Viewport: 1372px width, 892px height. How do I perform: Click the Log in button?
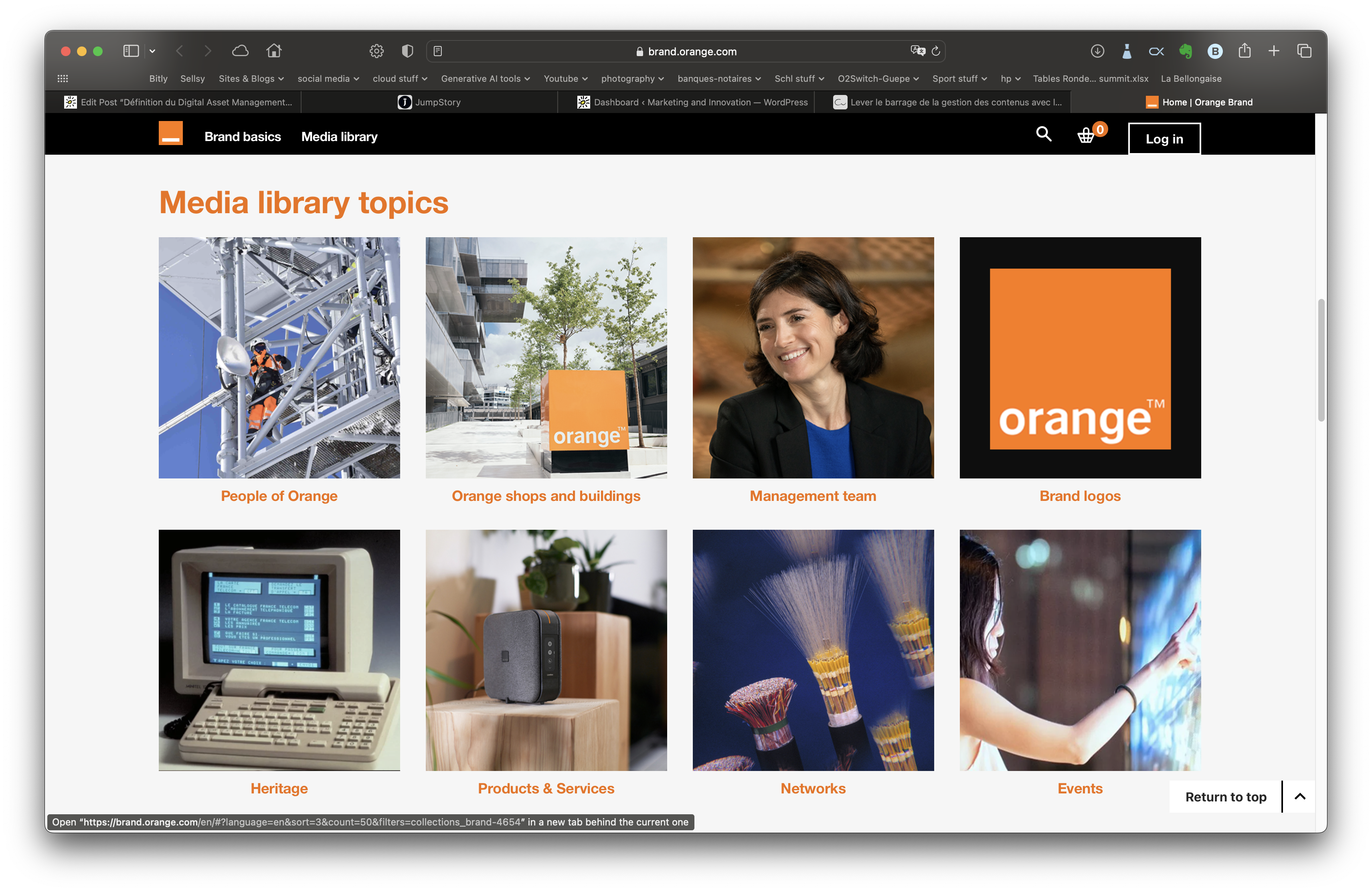tap(1164, 139)
